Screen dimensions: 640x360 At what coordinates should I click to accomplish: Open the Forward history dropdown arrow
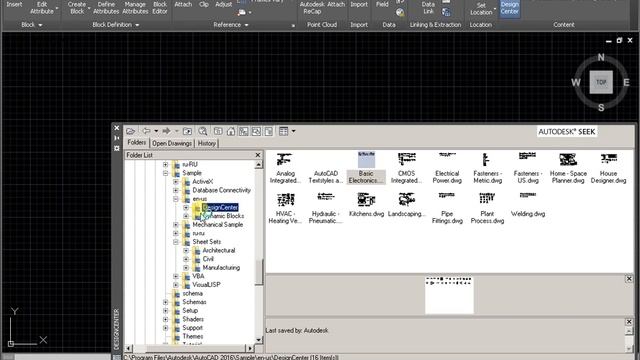[x=177, y=131]
